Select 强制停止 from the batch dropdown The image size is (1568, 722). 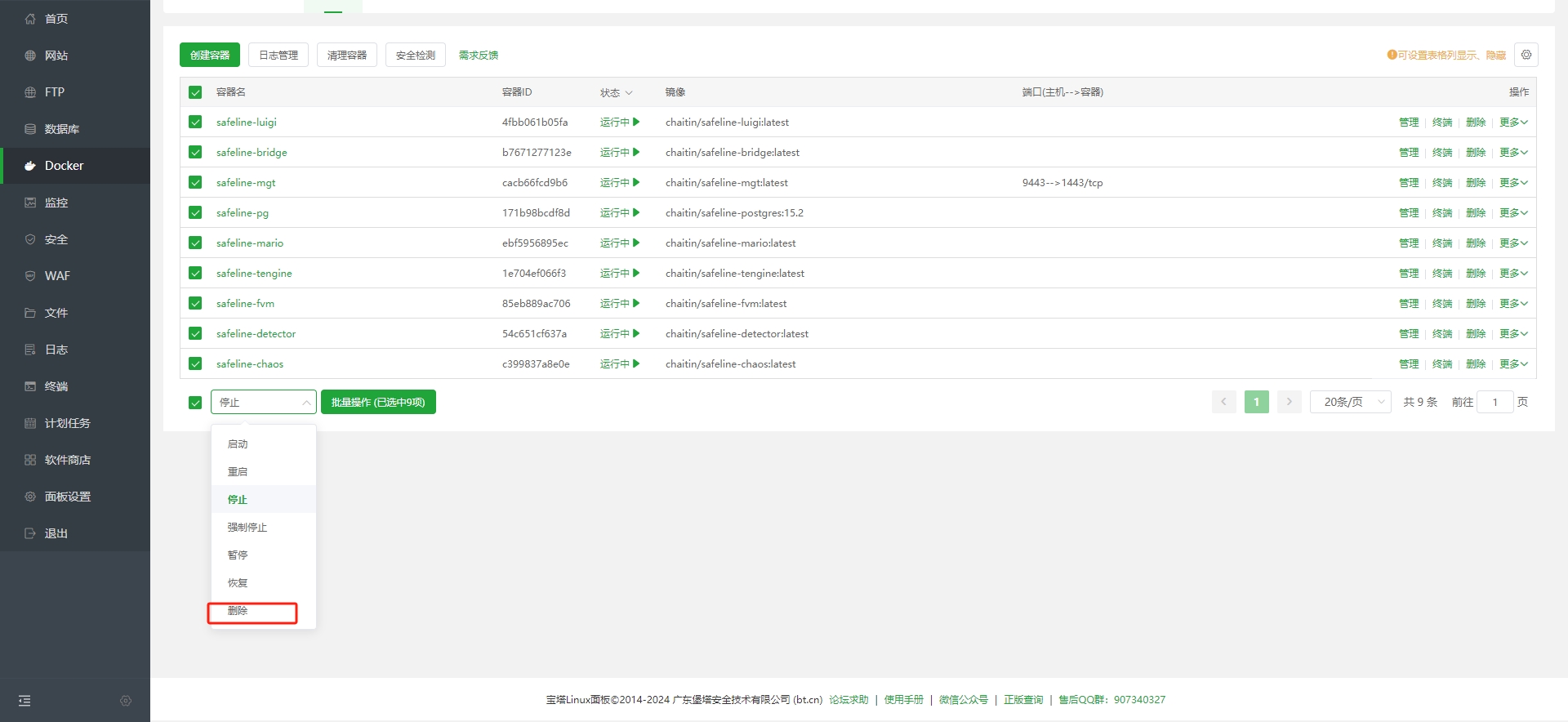264,528
